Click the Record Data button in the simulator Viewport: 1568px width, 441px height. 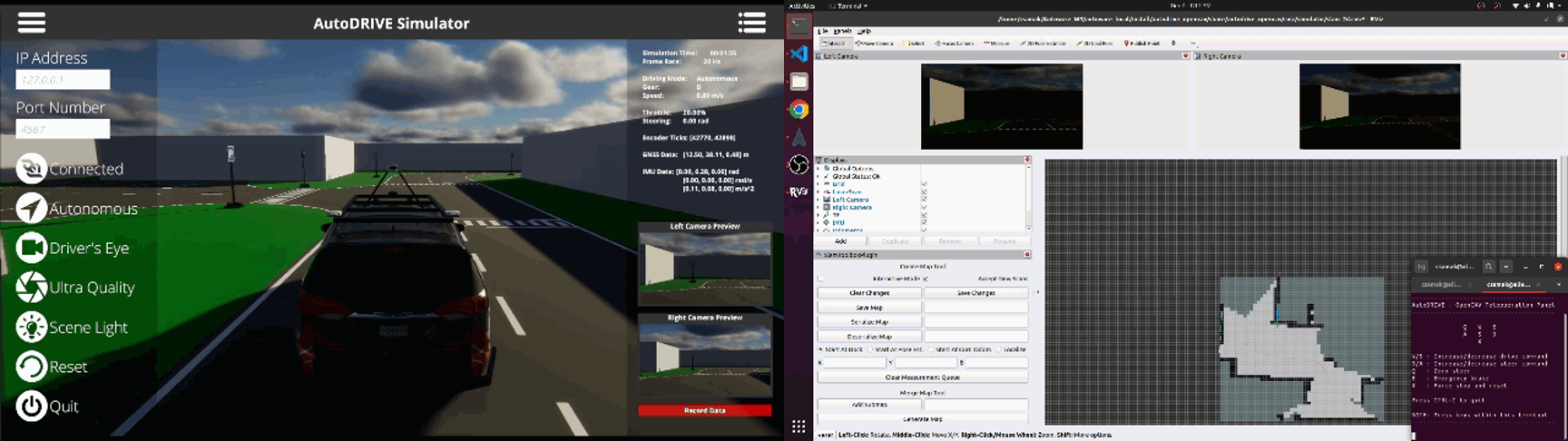(704, 410)
